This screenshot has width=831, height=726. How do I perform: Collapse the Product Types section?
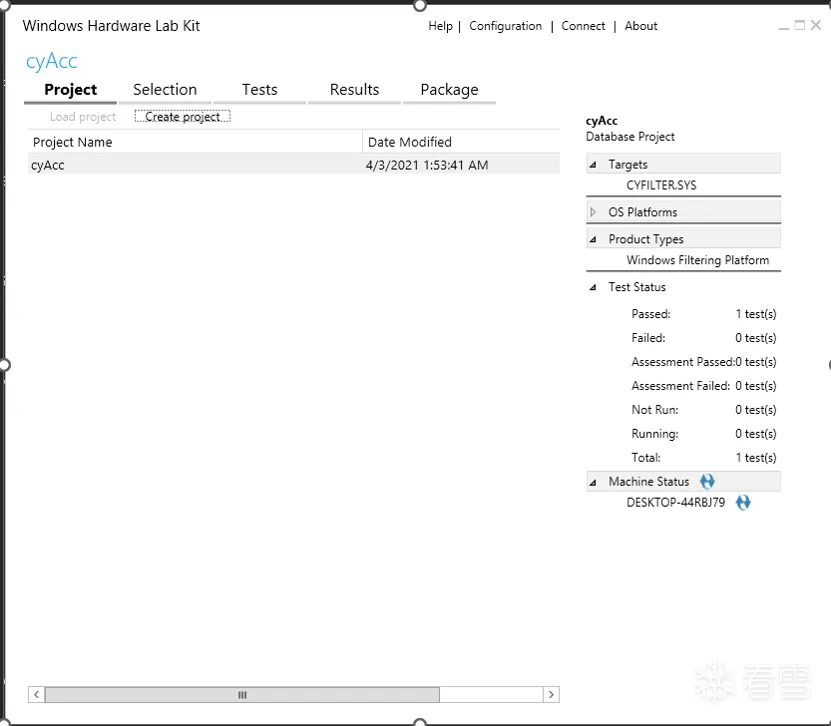click(x=593, y=240)
